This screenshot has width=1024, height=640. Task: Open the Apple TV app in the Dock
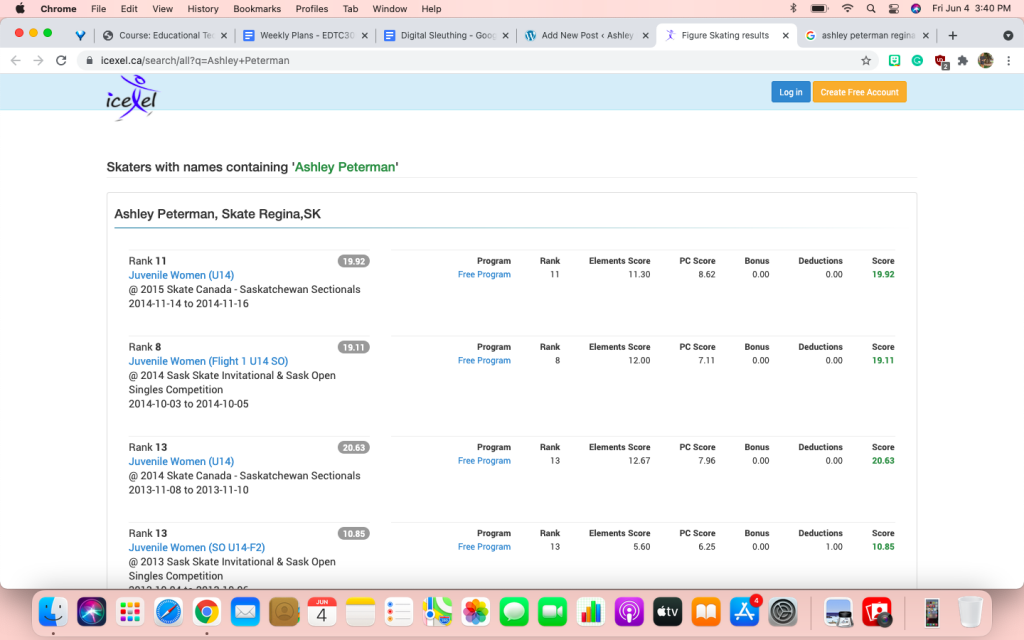(667, 612)
